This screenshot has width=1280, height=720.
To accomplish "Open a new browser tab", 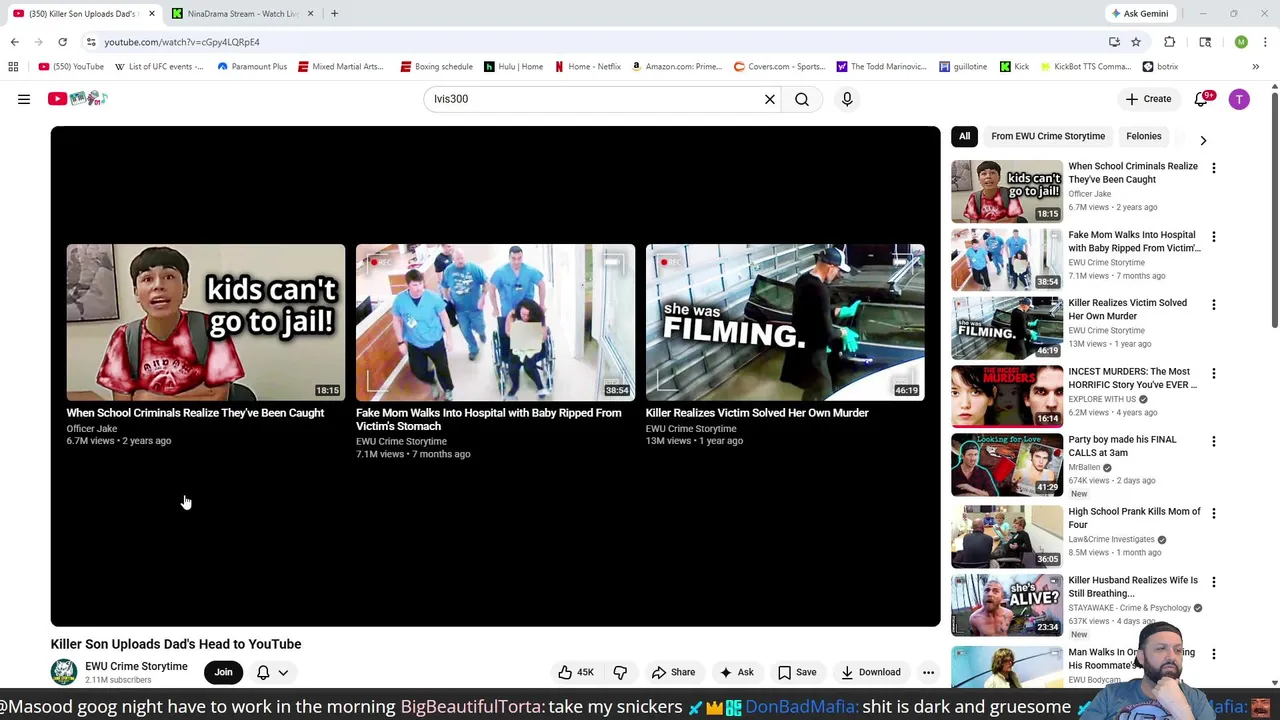I will click(x=334, y=13).
